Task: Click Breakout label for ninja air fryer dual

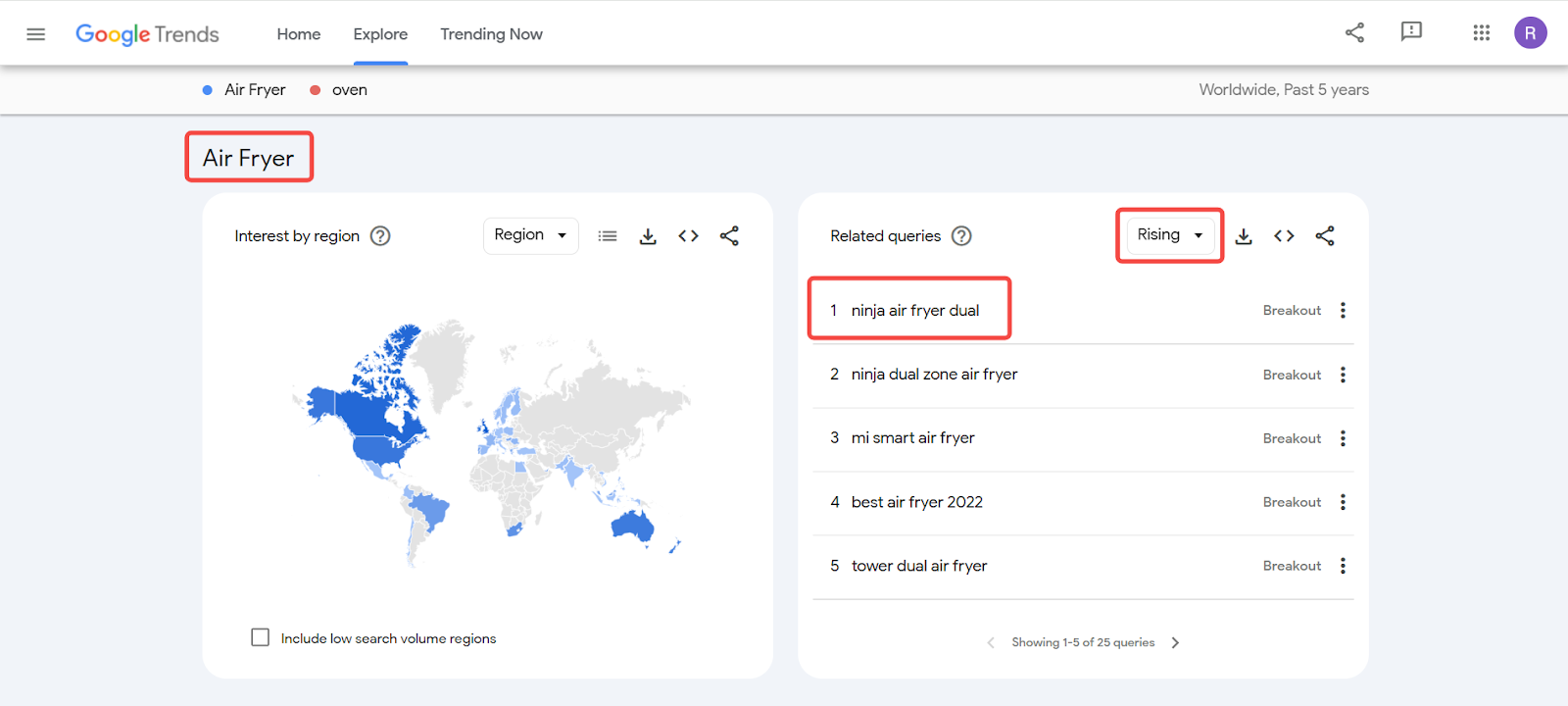Action: (1292, 311)
